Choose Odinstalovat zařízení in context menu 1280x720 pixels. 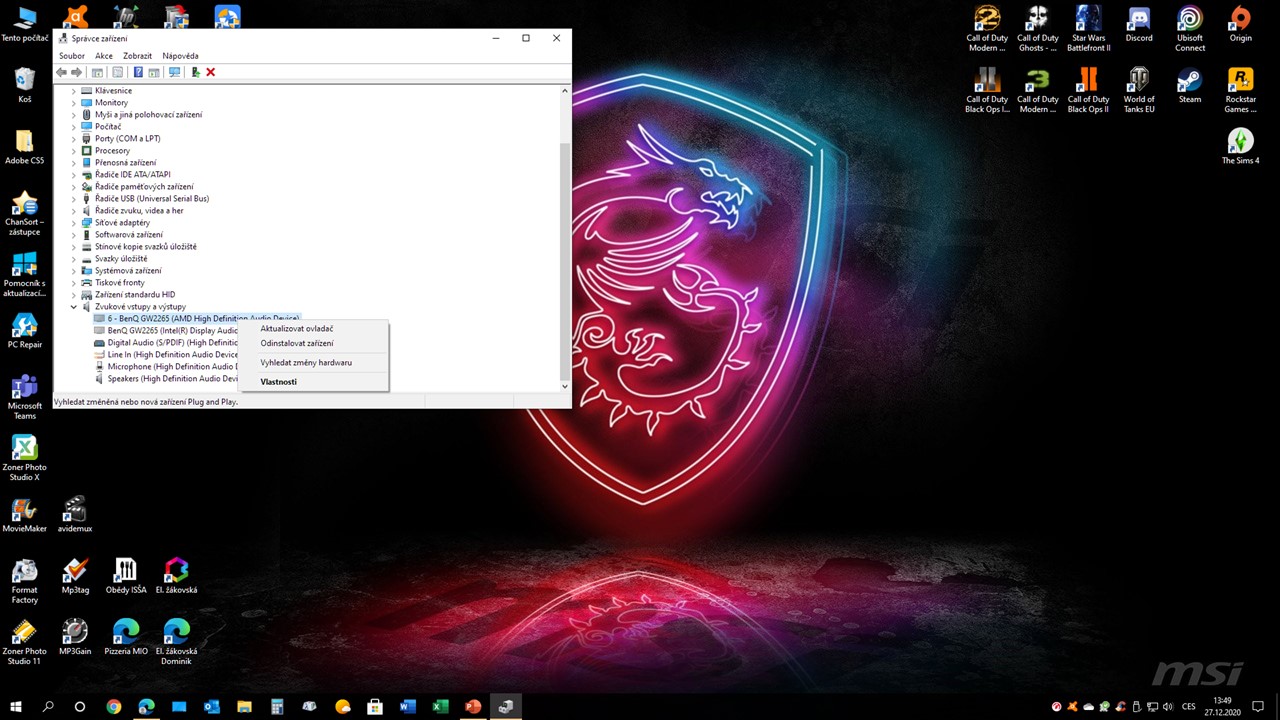coord(297,343)
